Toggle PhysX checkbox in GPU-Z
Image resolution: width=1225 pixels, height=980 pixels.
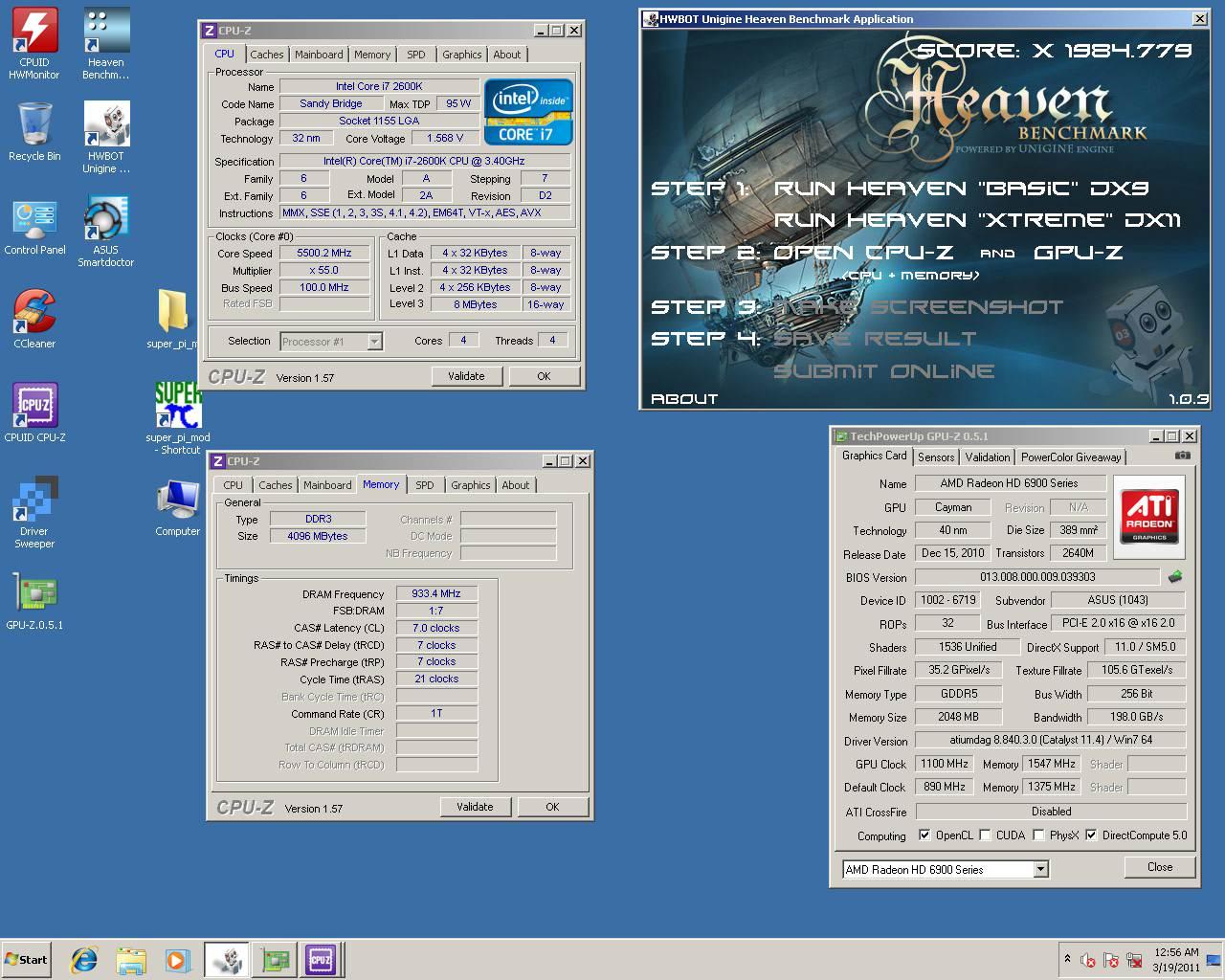[1037, 835]
